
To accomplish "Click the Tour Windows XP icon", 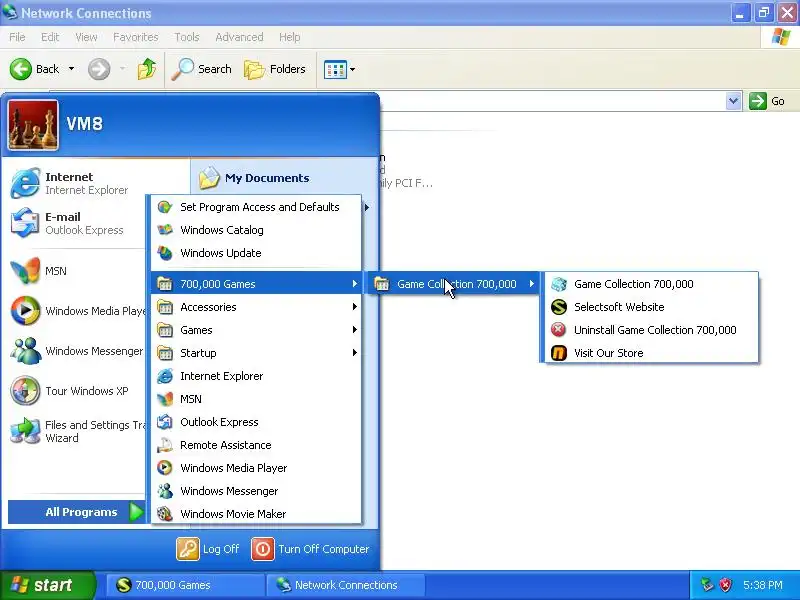I will pos(25,390).
